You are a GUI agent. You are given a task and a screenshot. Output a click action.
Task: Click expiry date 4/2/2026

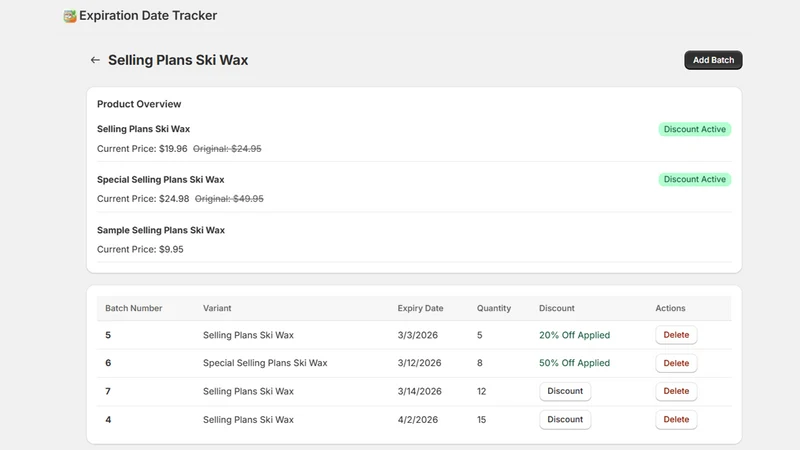pos(418,420)
